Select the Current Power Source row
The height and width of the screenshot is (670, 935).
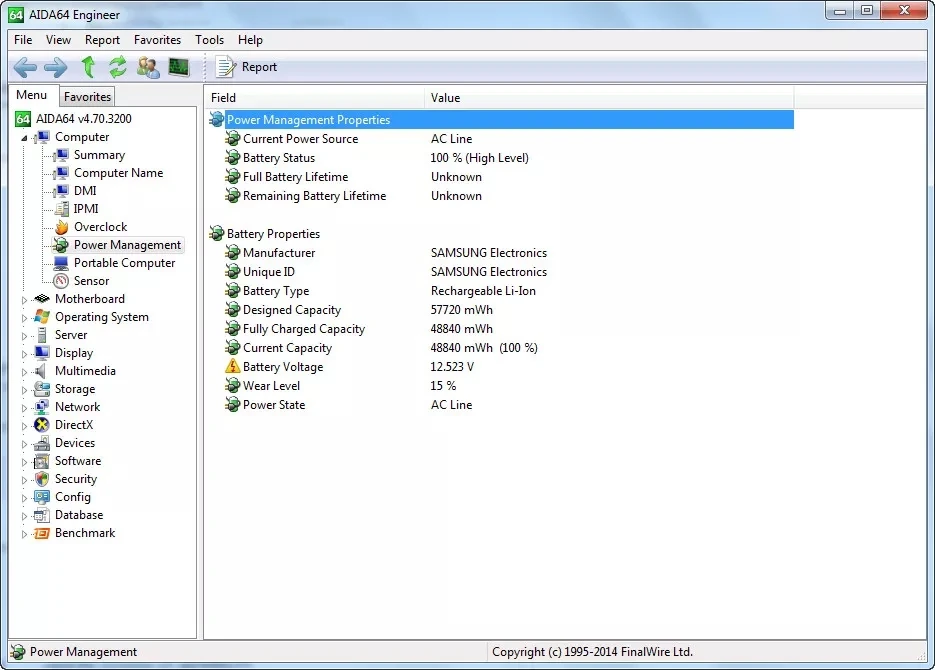501,139
